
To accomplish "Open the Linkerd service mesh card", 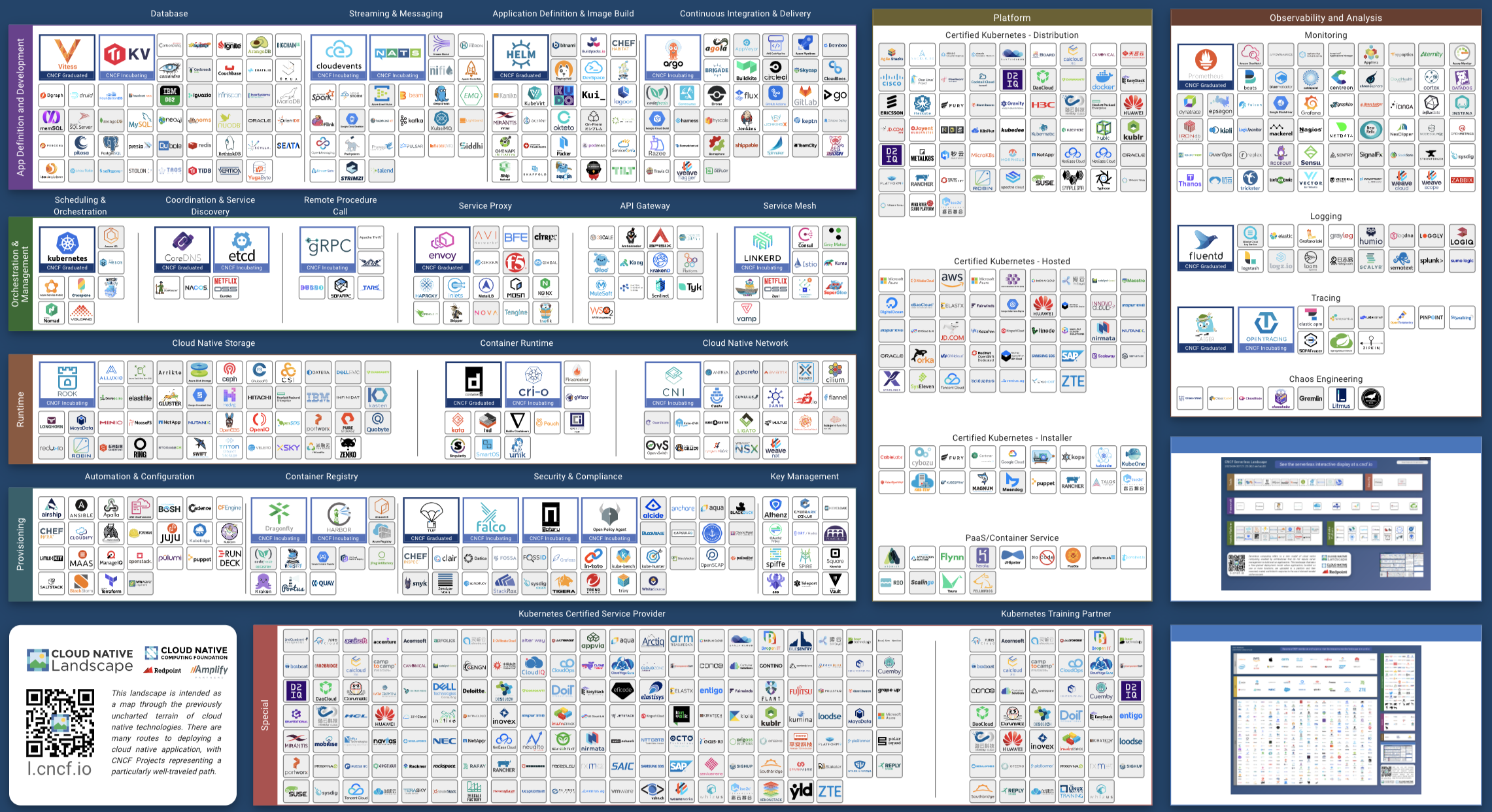I will (x=762, y=248).
